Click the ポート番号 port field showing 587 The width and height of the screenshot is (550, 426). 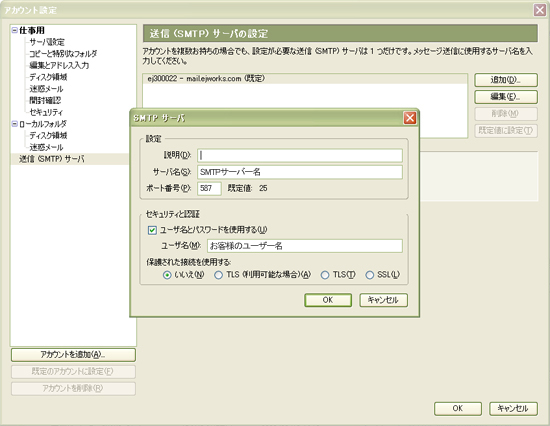pyautogui.click(x=209, y=188)
